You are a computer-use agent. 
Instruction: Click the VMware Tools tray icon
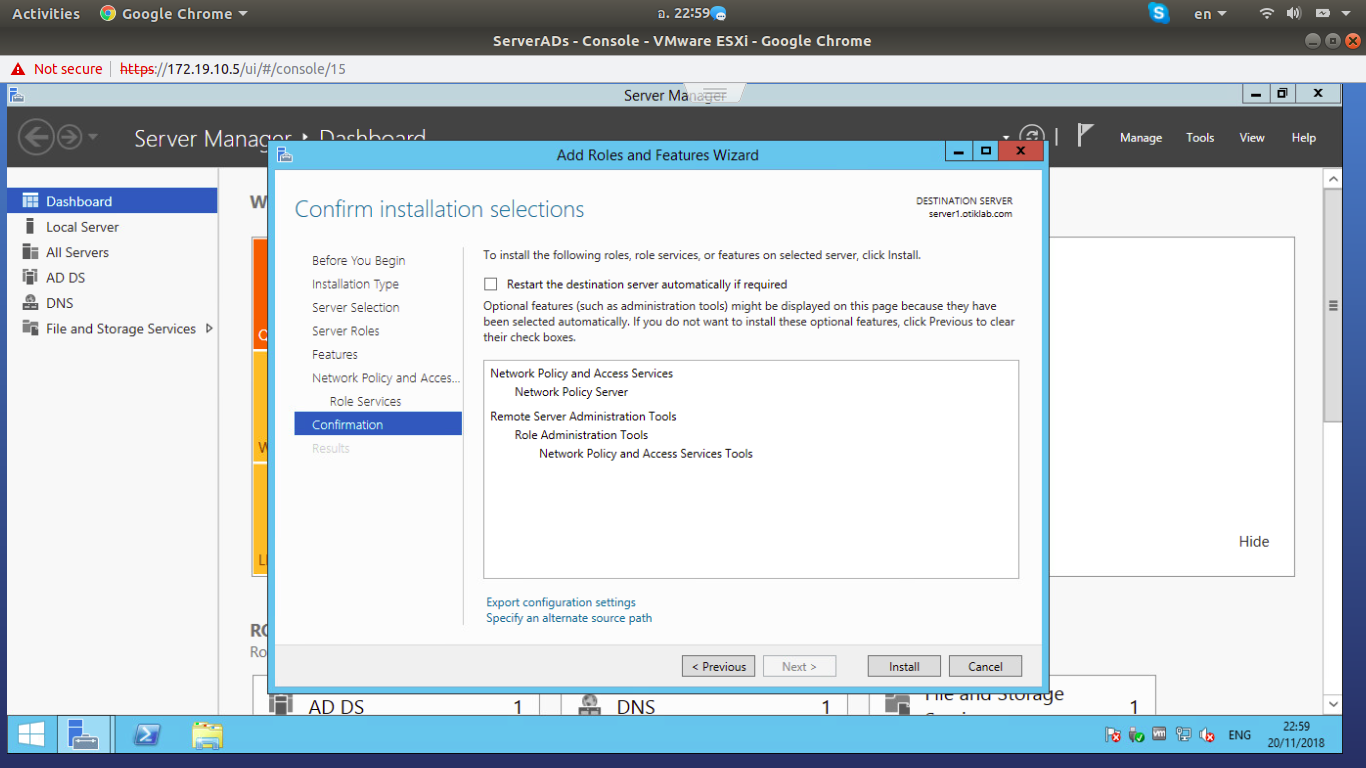tap(1159, 734)
